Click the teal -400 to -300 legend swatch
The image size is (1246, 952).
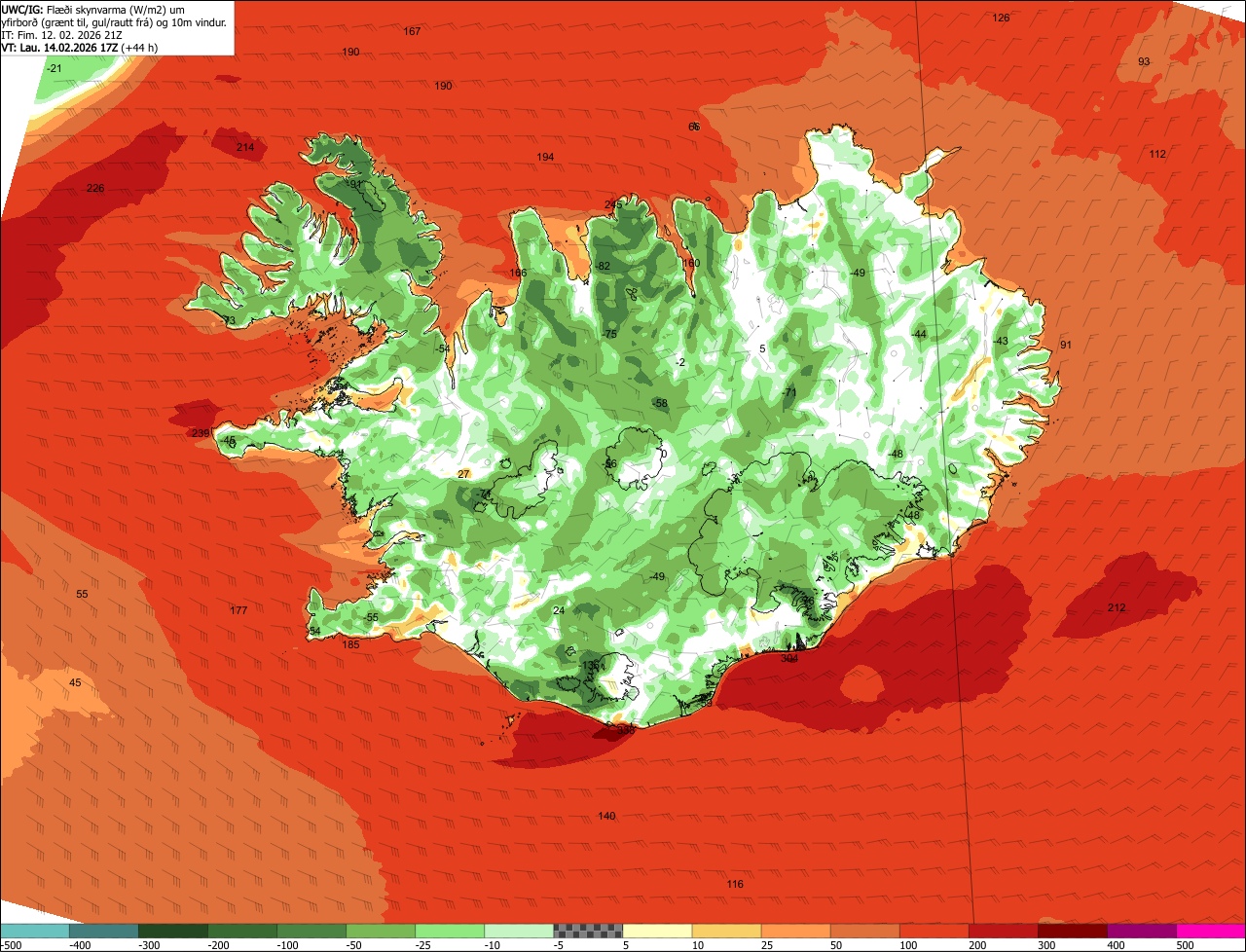[103, 930]
